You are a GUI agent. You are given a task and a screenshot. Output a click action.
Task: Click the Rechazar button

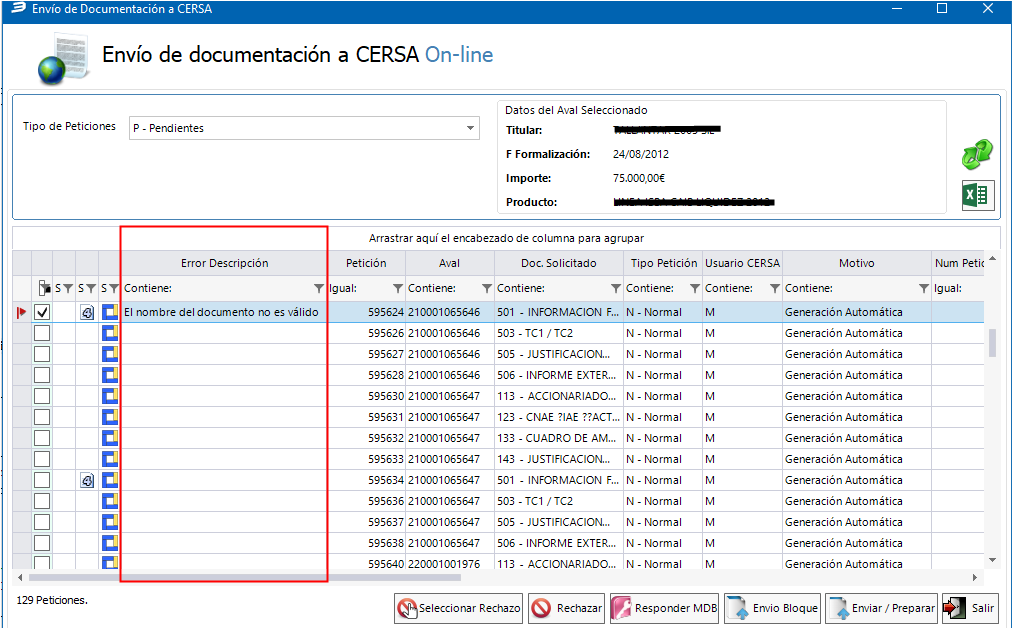point(566,608)
